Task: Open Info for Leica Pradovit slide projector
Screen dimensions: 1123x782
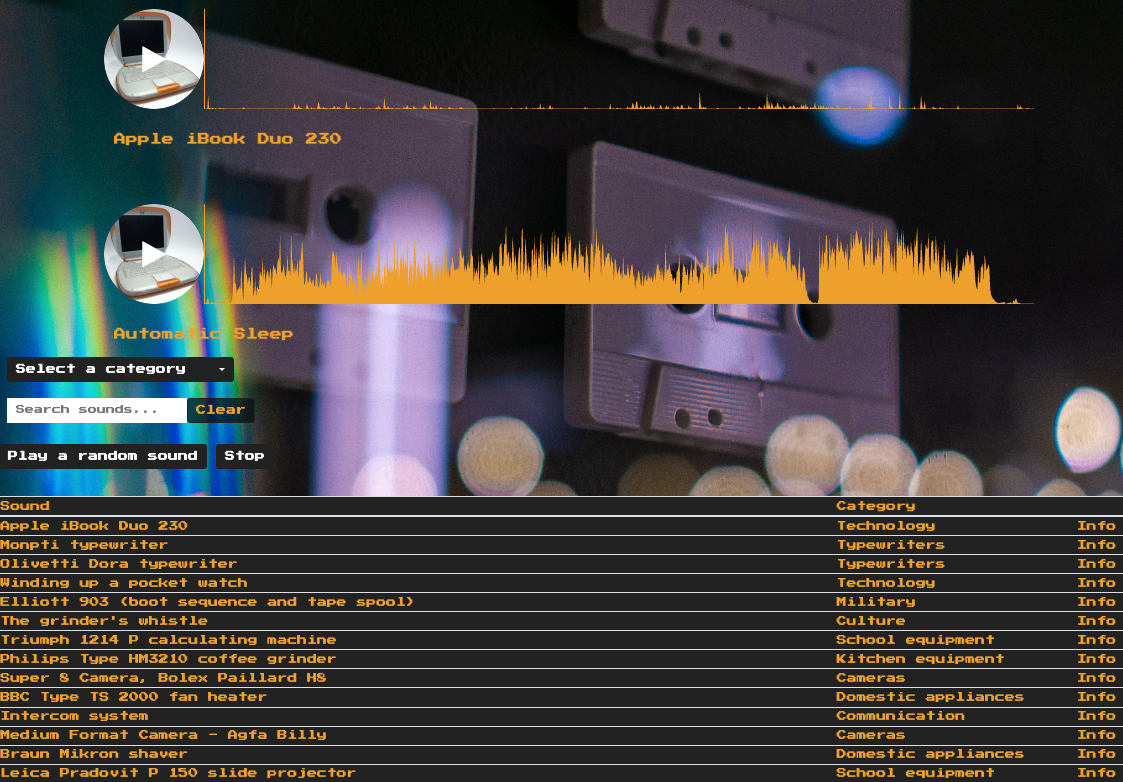Action: pyautogui.click(x=1096, y=773)
